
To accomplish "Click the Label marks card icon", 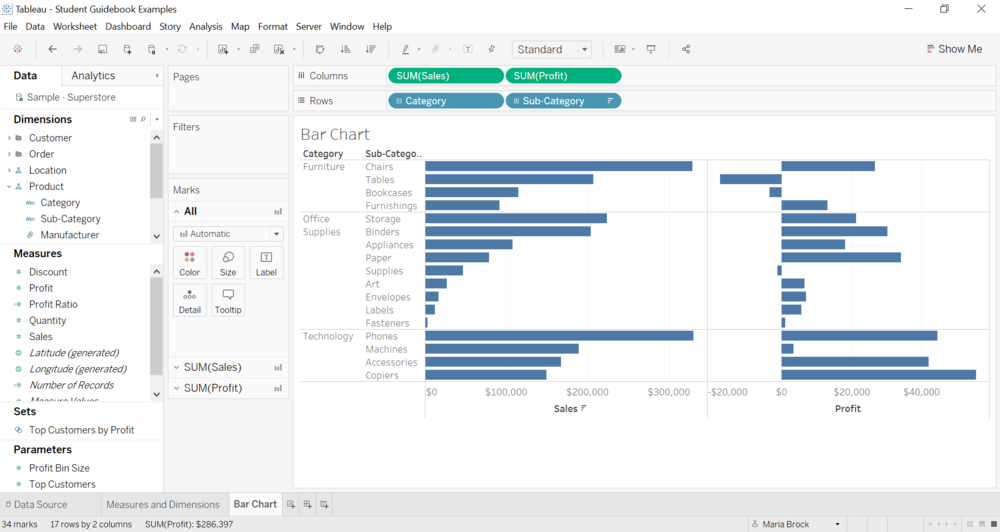I will pos(266,262).
